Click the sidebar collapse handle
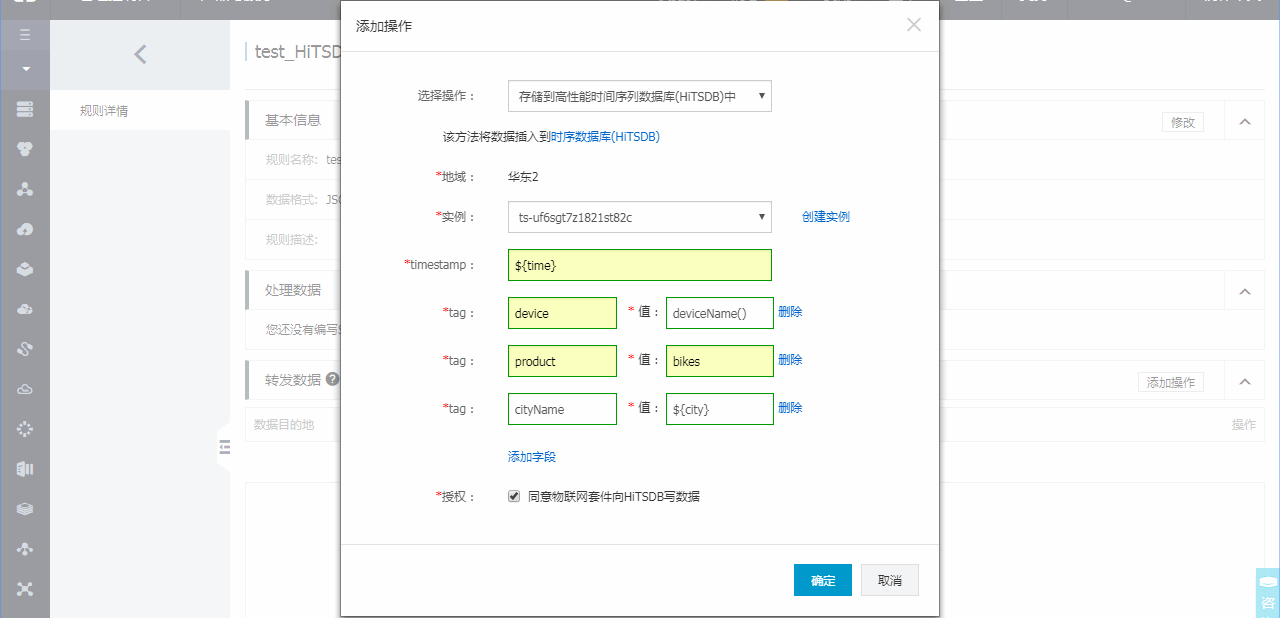The width and height of the screenshot is (1280, 618). 224,447
